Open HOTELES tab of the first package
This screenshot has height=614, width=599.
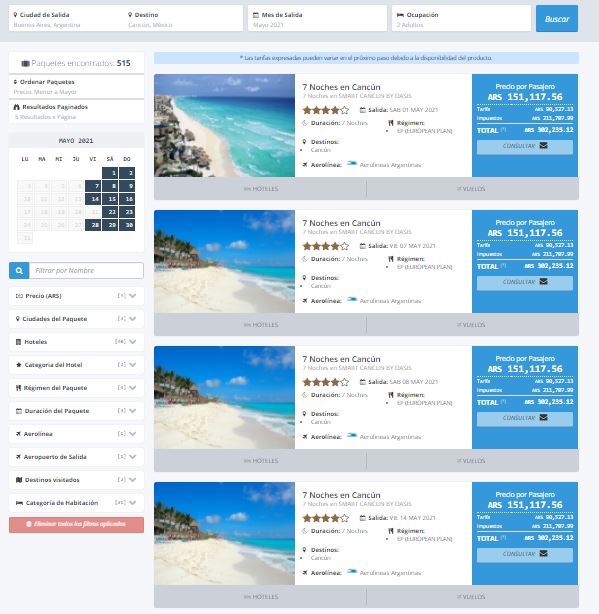260,189
